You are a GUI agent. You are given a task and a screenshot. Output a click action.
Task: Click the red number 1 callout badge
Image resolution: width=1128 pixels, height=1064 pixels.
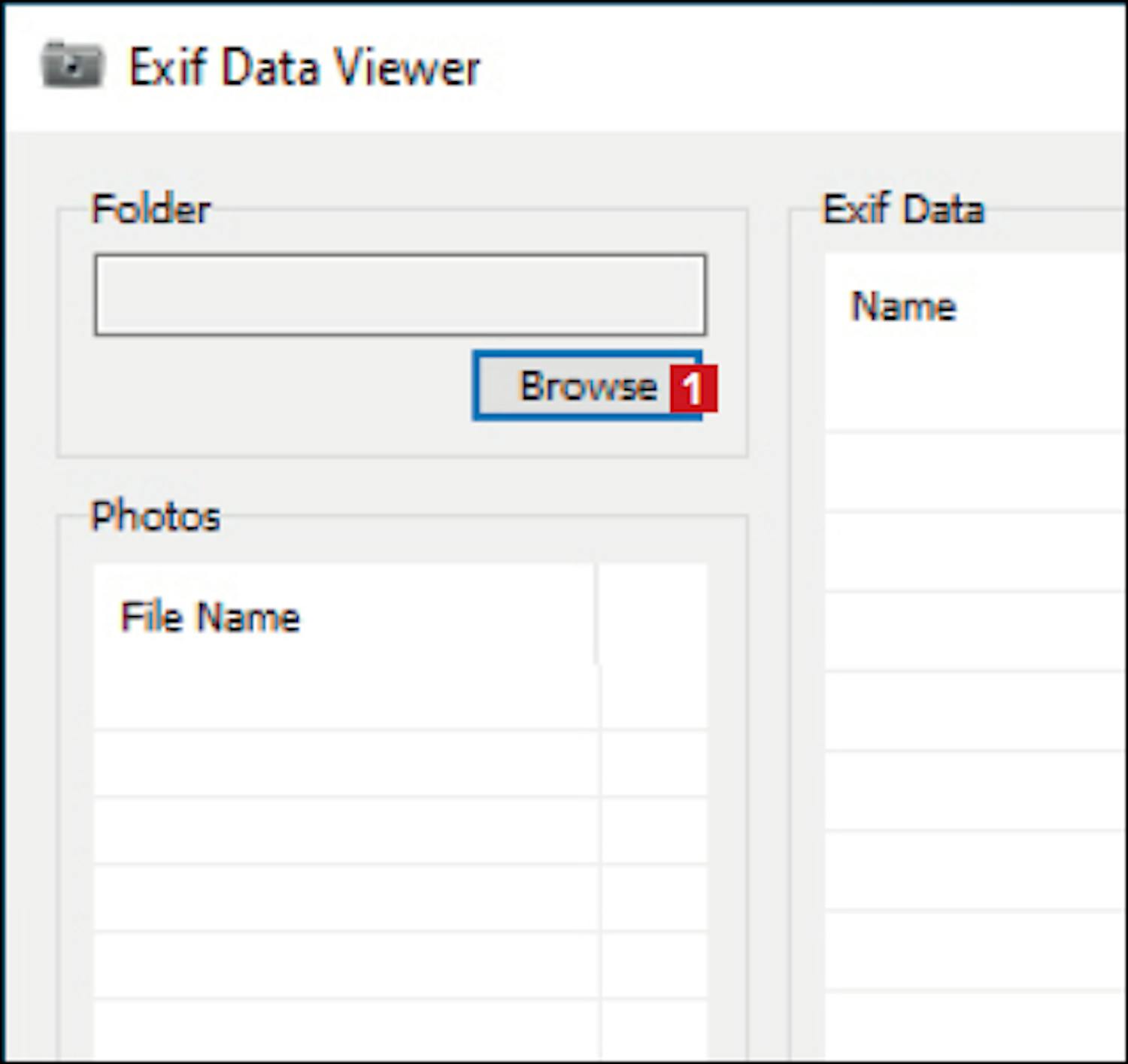point(693,388)
